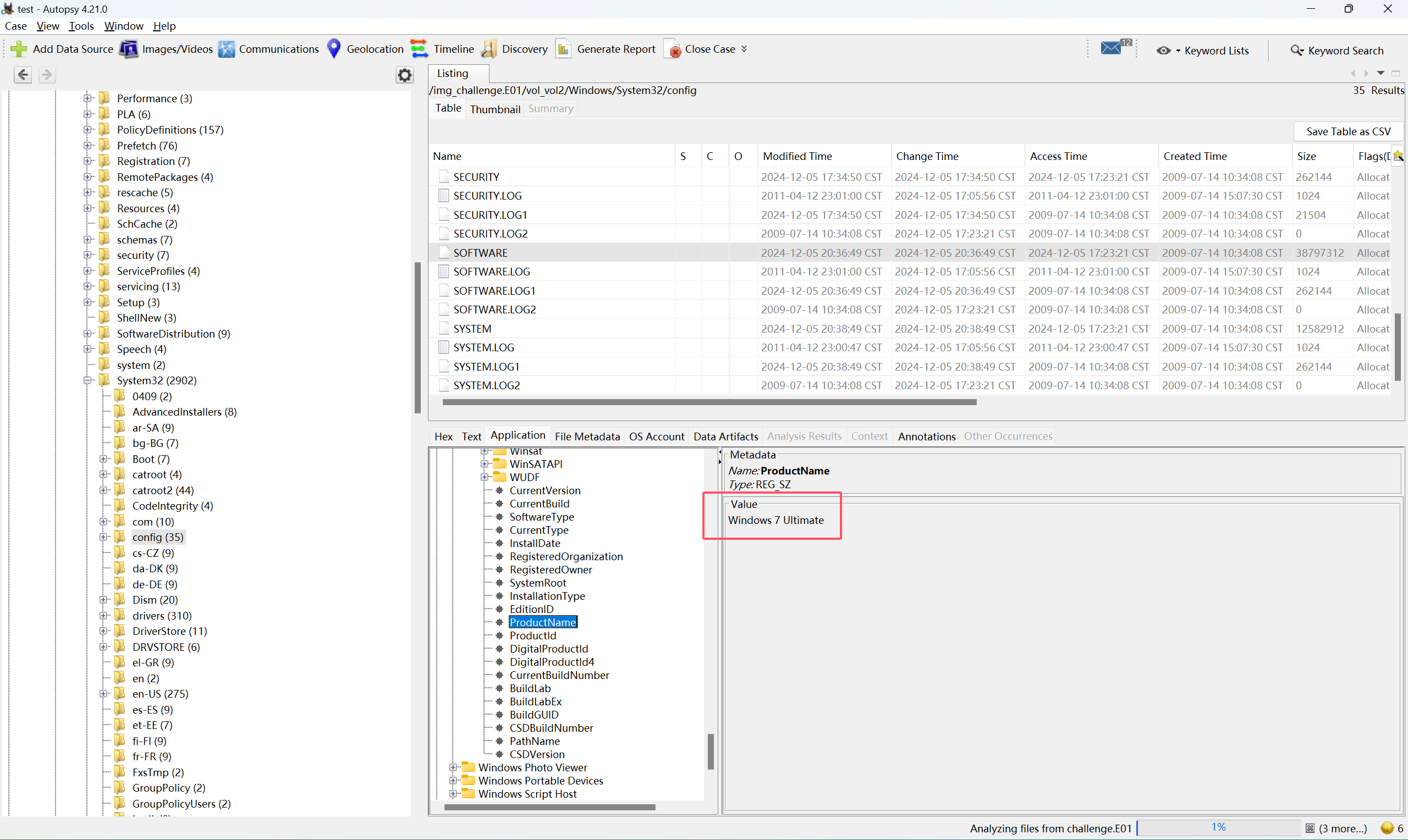Sort listing by Modified Time column
Viewport: 1408px width, 840px height.
(x=824, y=156)
